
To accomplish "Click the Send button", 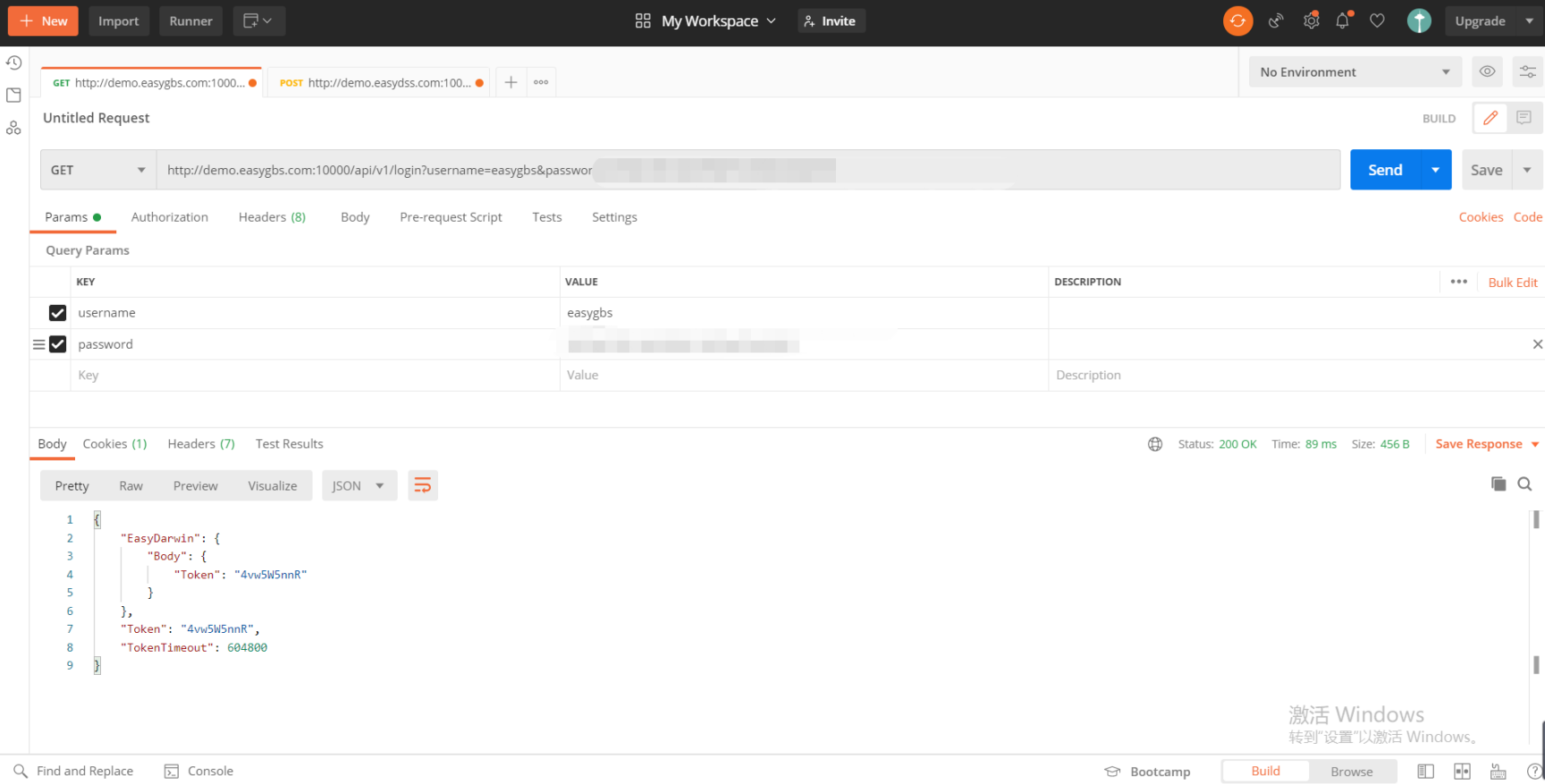I will pos(1385,170).
